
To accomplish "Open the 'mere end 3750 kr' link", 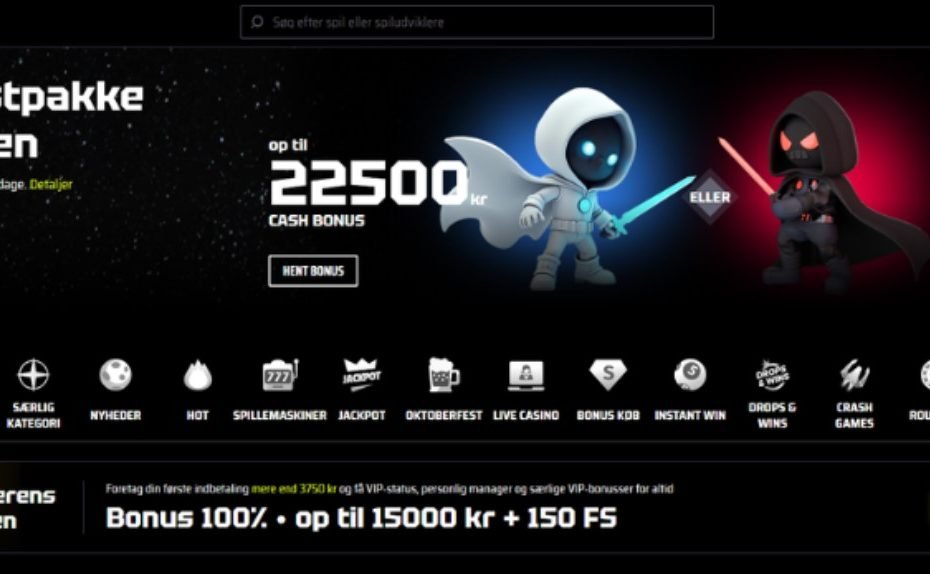I will coord(294,489).
